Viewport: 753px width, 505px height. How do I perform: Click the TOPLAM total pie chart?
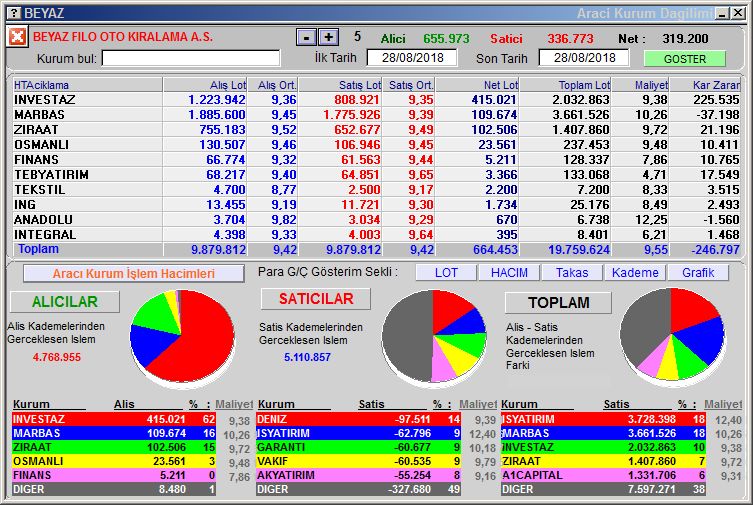pos(672,335)
